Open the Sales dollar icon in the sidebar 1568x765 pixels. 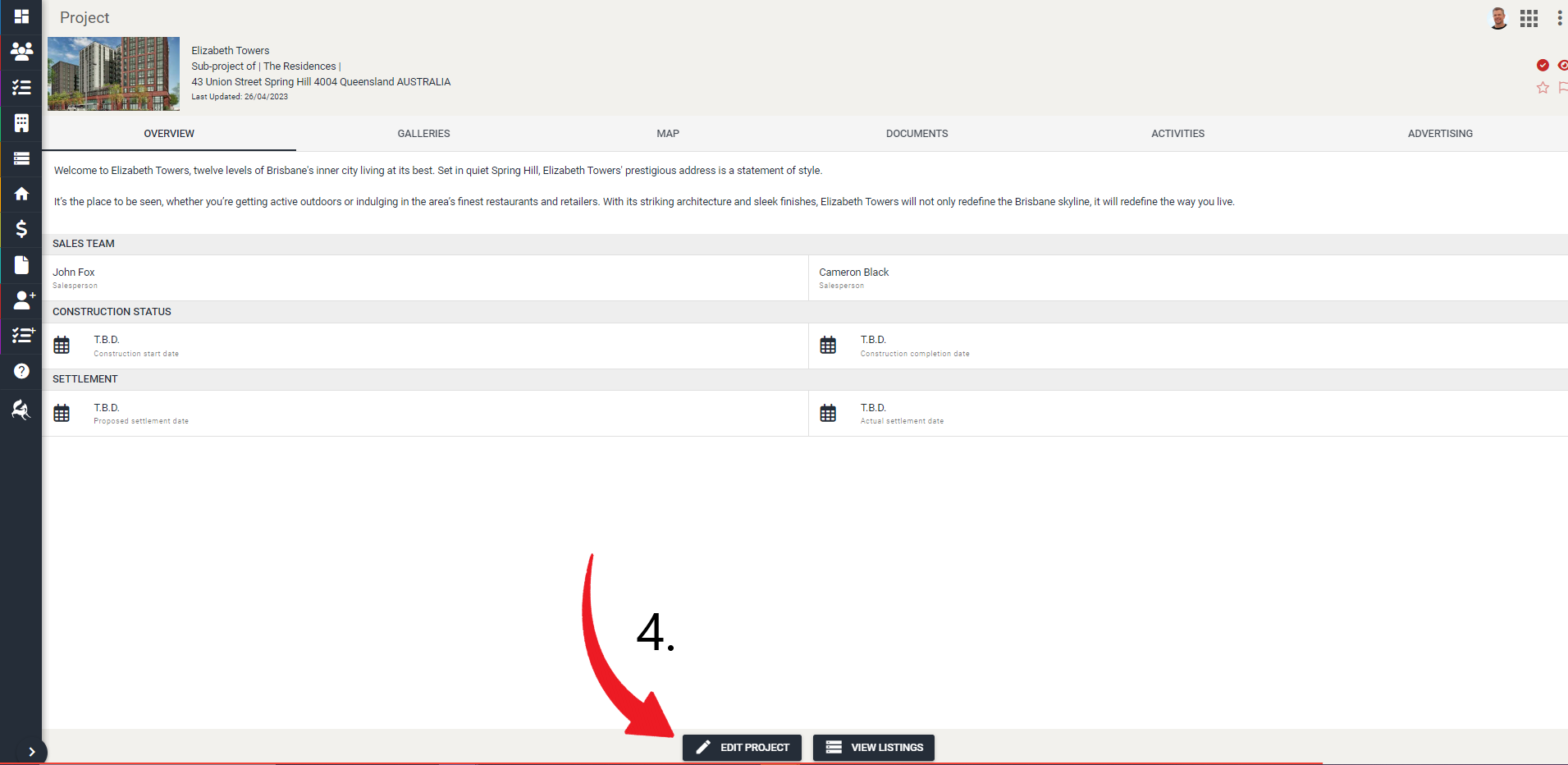pos(21,229)
